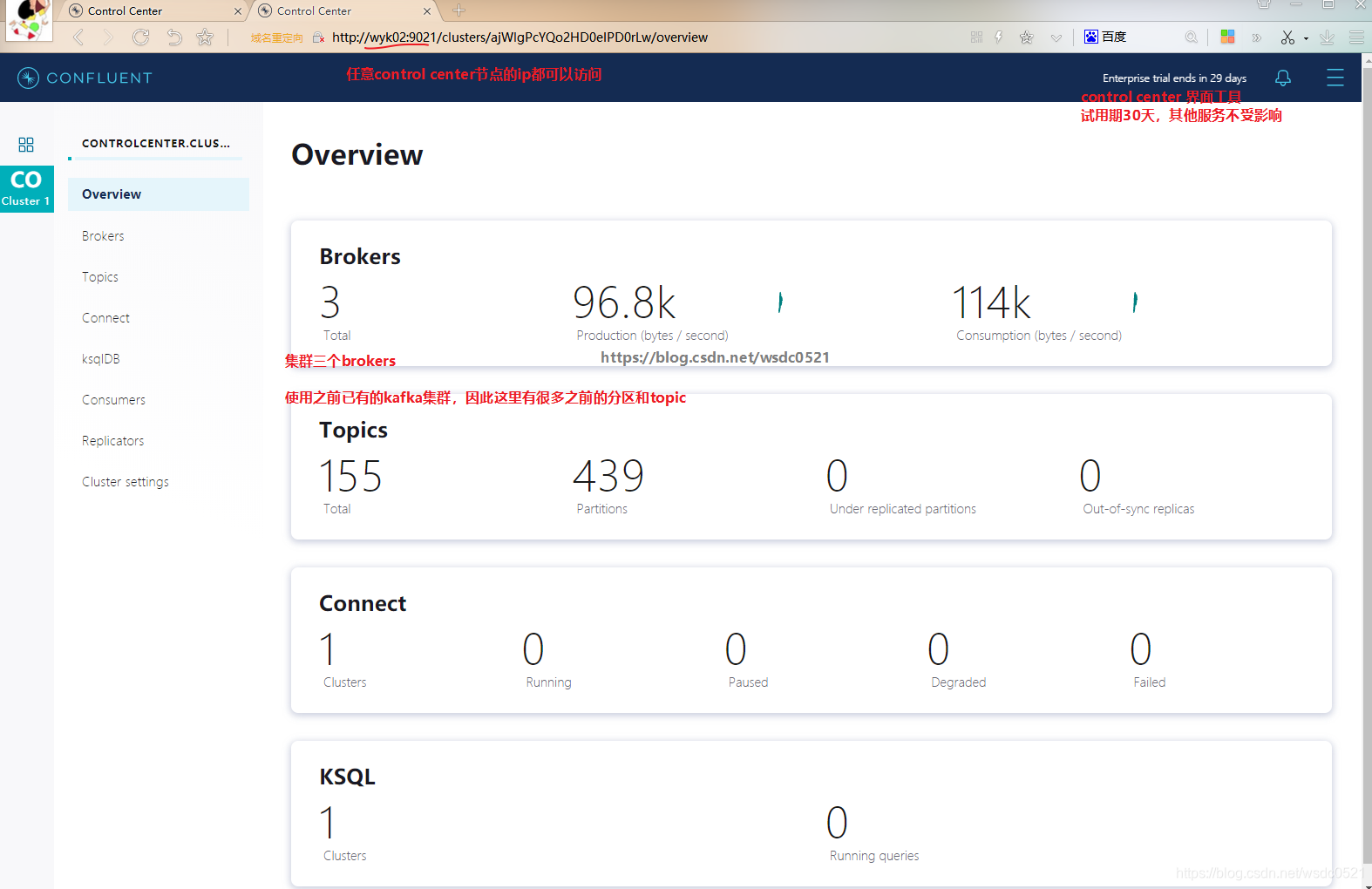Close the second Control Center tab
The image size is (1372, 889).
[426, 11]
